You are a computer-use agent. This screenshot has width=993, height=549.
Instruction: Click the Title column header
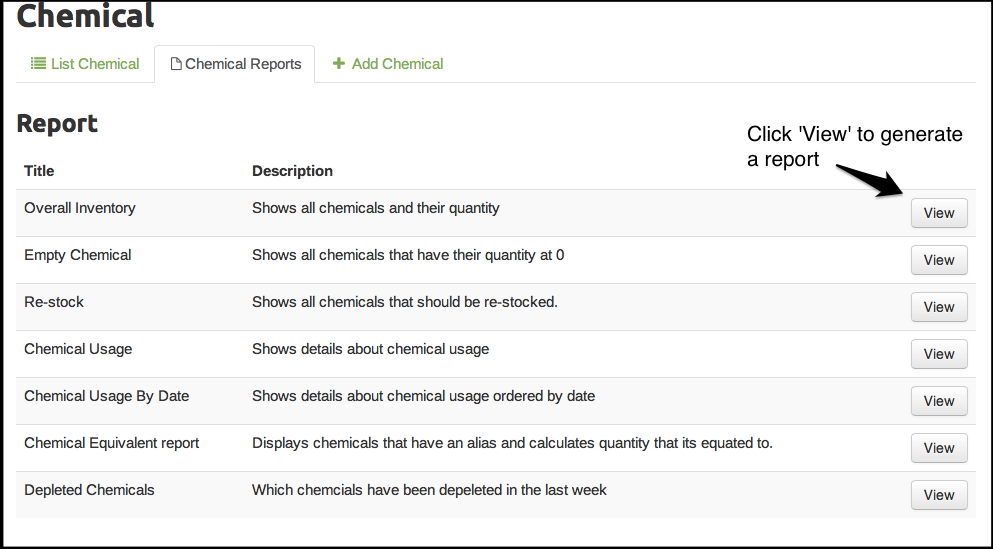(39, 171)
